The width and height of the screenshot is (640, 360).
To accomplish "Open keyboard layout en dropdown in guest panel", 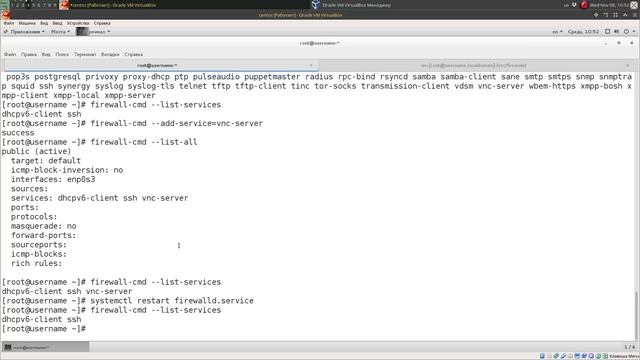I will click(557, 31).
